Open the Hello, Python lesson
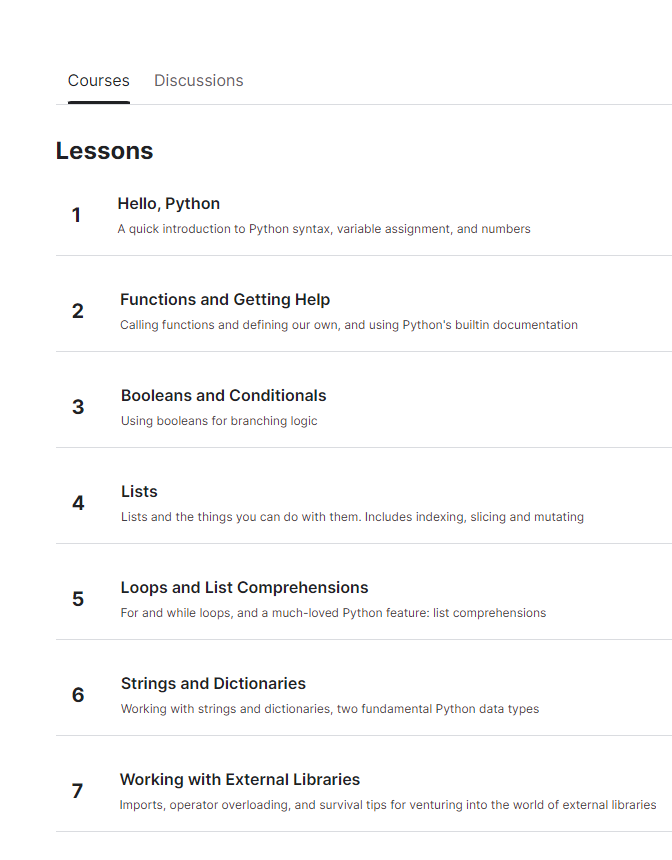This screenshot has width=672, height=860. click(x=169, y=203)
